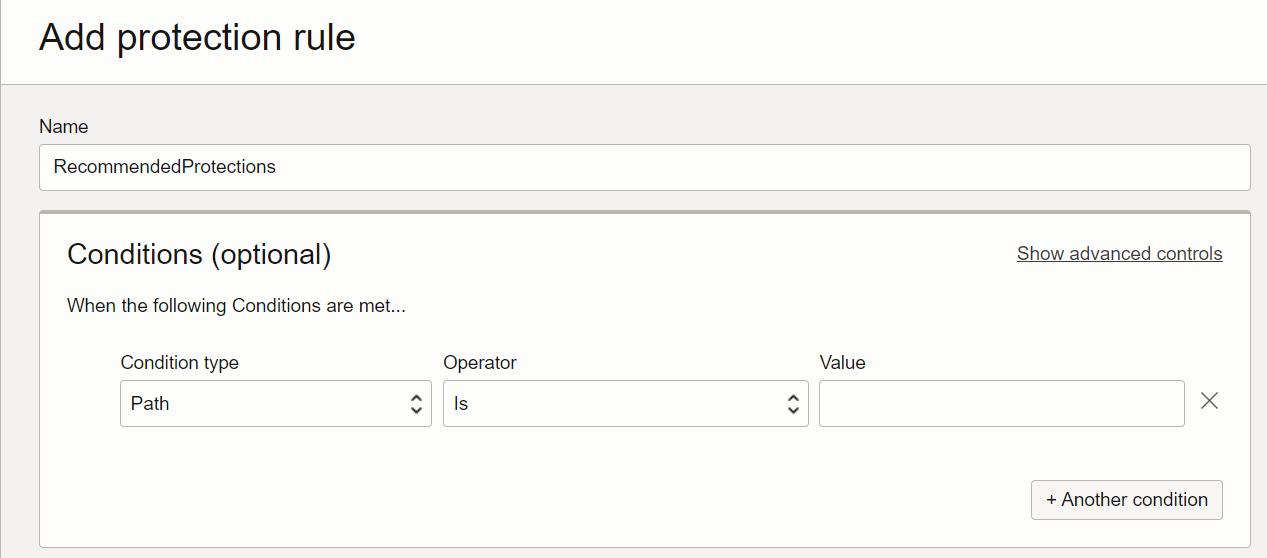Focus the empty Value input field
This screenshot has height=558, width=1267.
(1001, 404)
